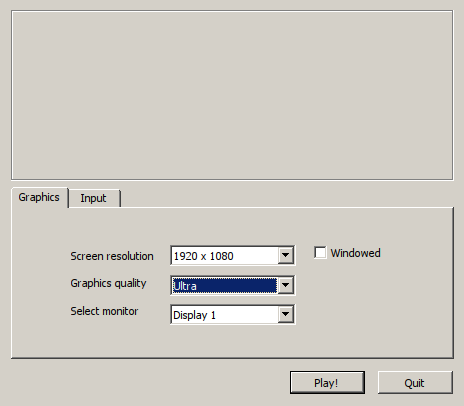Expand the Select monitor dropdown arrow
The width and height of the screenshot is (464, 406).
(286, 314)
